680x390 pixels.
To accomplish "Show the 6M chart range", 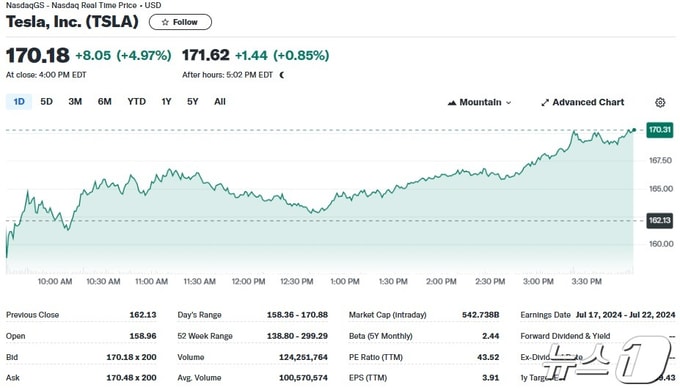I will [105, 102].
